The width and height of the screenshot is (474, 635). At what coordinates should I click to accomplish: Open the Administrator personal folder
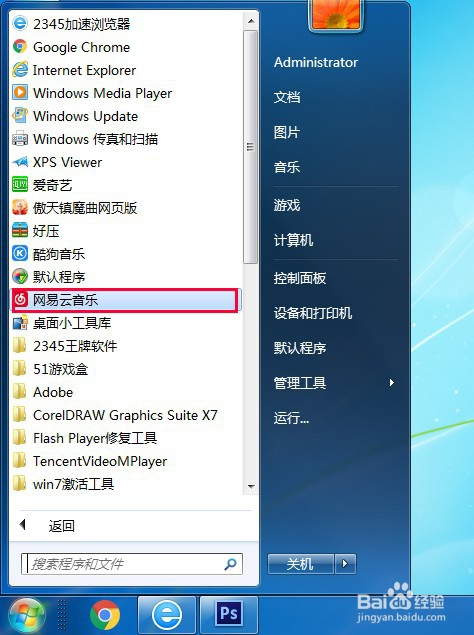(316, 62)
